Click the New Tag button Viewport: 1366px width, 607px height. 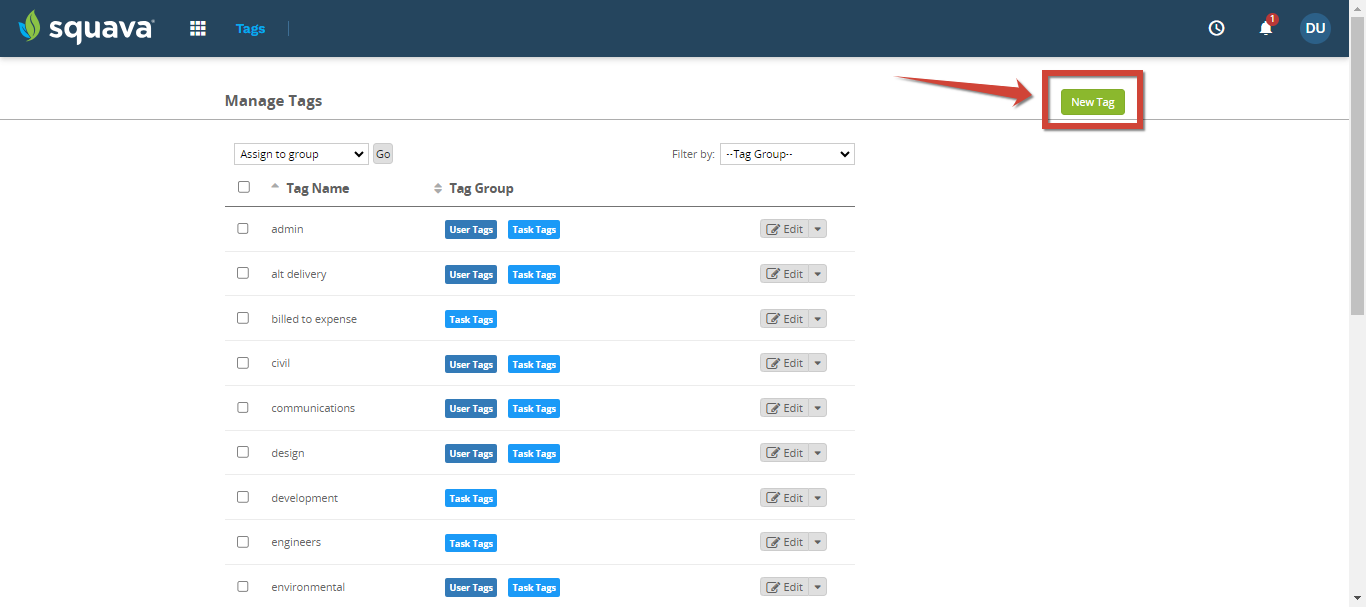(x=1093, y=101)
